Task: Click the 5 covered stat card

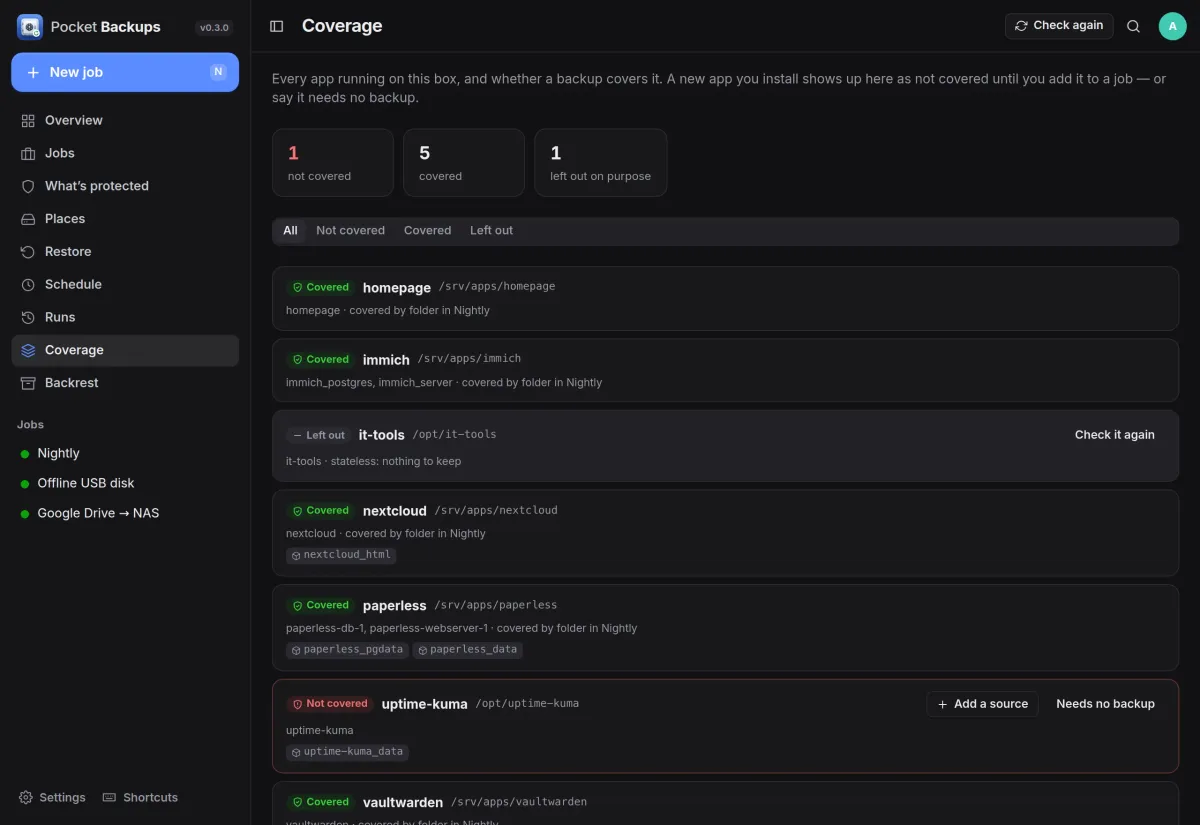Action: pos(464,163)
